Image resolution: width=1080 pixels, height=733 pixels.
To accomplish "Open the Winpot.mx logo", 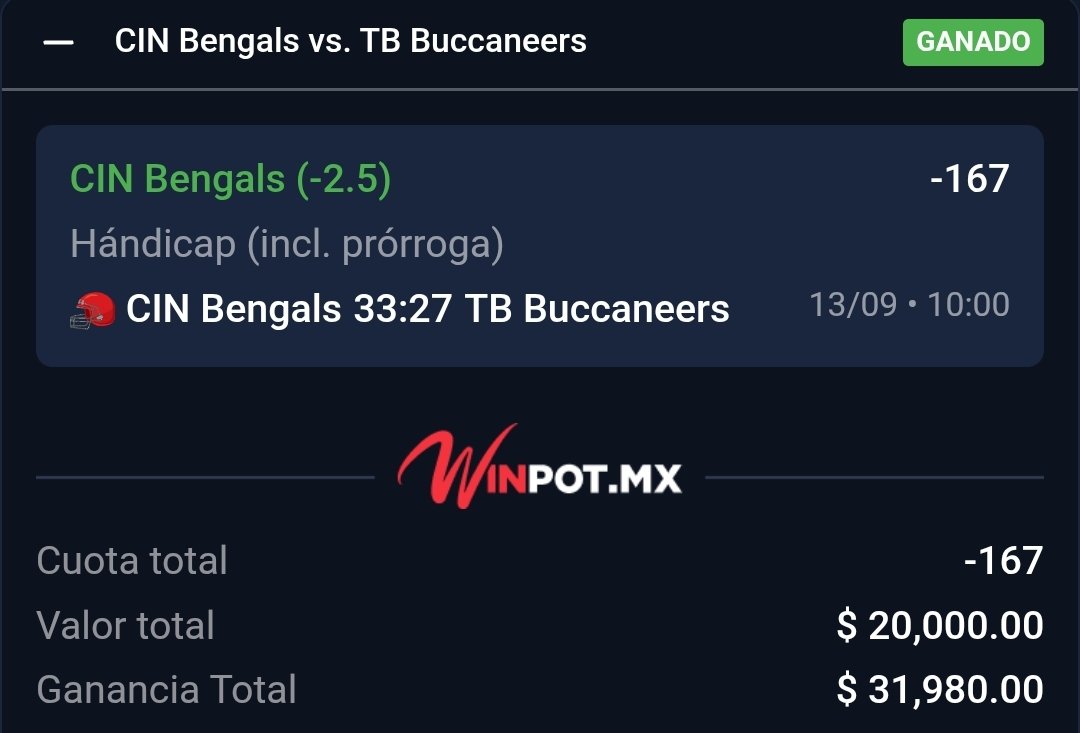I will (x=539, y=466).
